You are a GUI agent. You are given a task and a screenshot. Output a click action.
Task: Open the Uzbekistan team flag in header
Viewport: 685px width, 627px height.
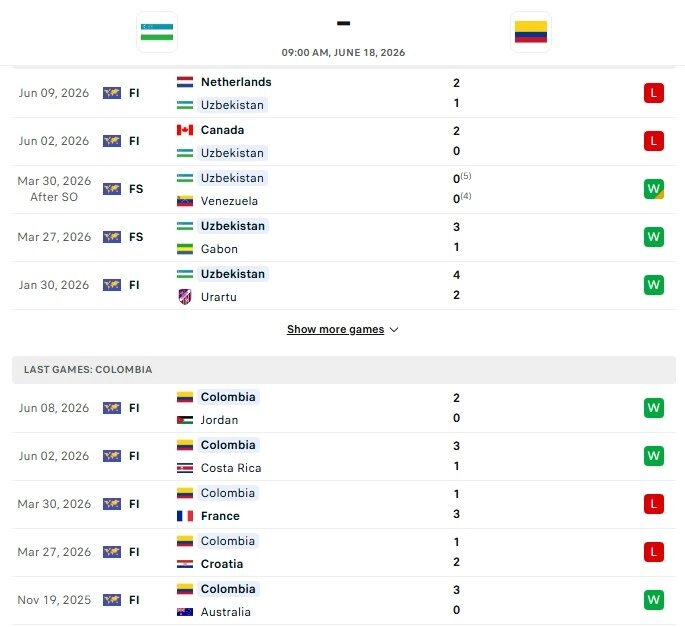[157, 32]
